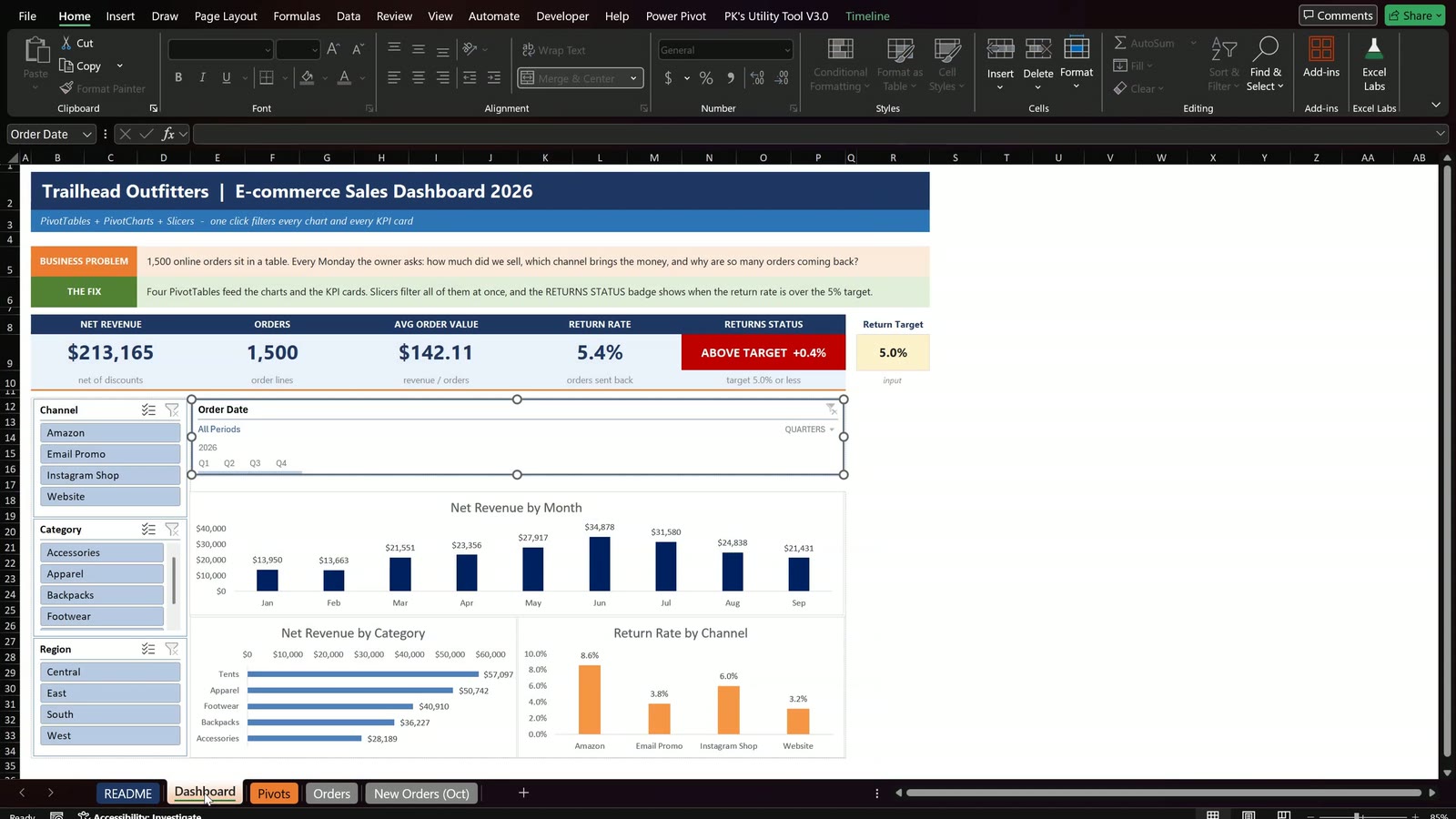This screenshot has height=819, width=1456.
Task: Click the Return Target 5.0% input cell
Action: click(893, 352)
